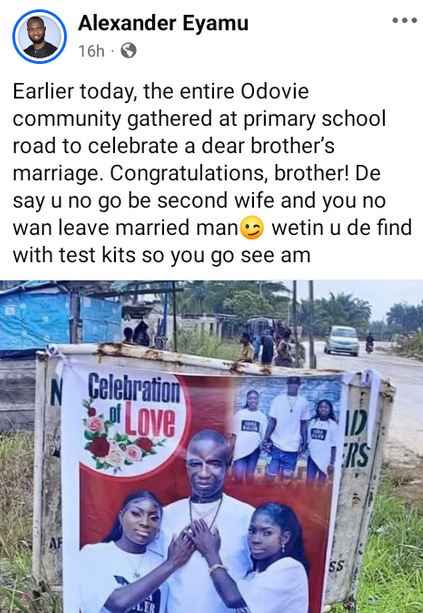Image resolution: width=423 pixels, height=613 pixels.
Task: Click the public globe privacy icon
Action: point(128,50)
